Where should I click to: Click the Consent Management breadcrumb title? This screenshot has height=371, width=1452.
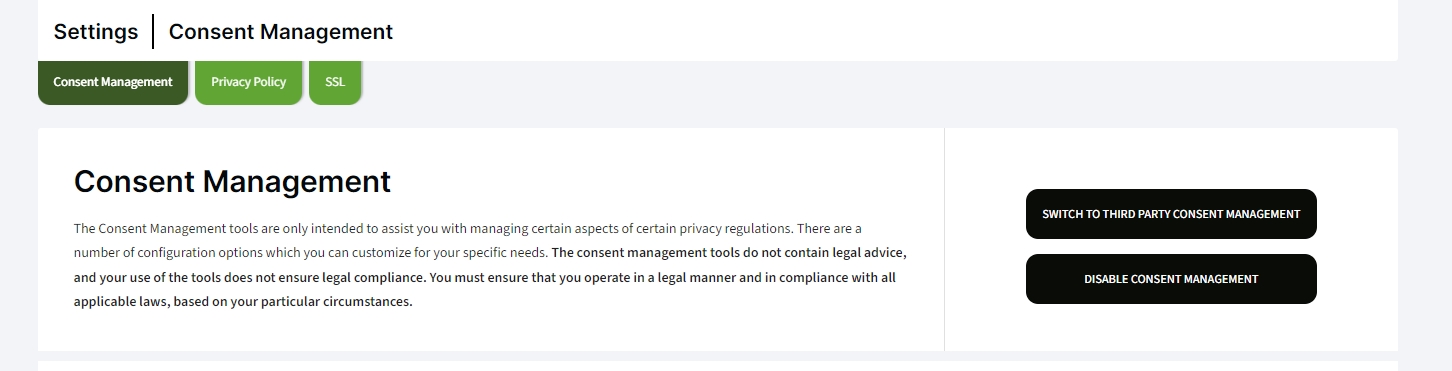click(x=281, y=31)
